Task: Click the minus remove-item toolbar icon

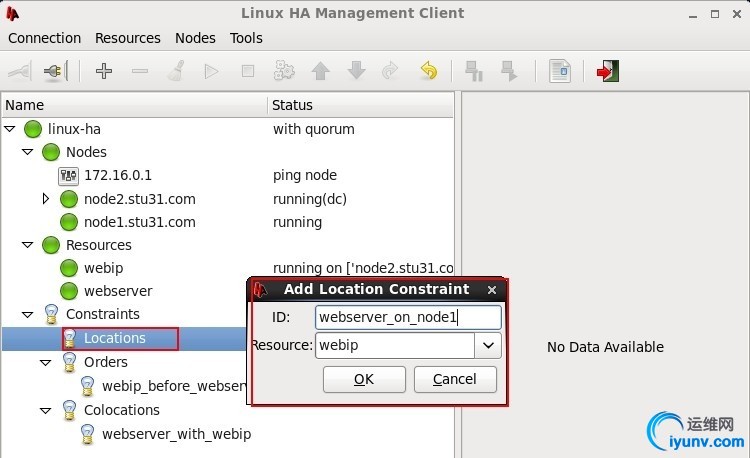Action: pos(140,71)
